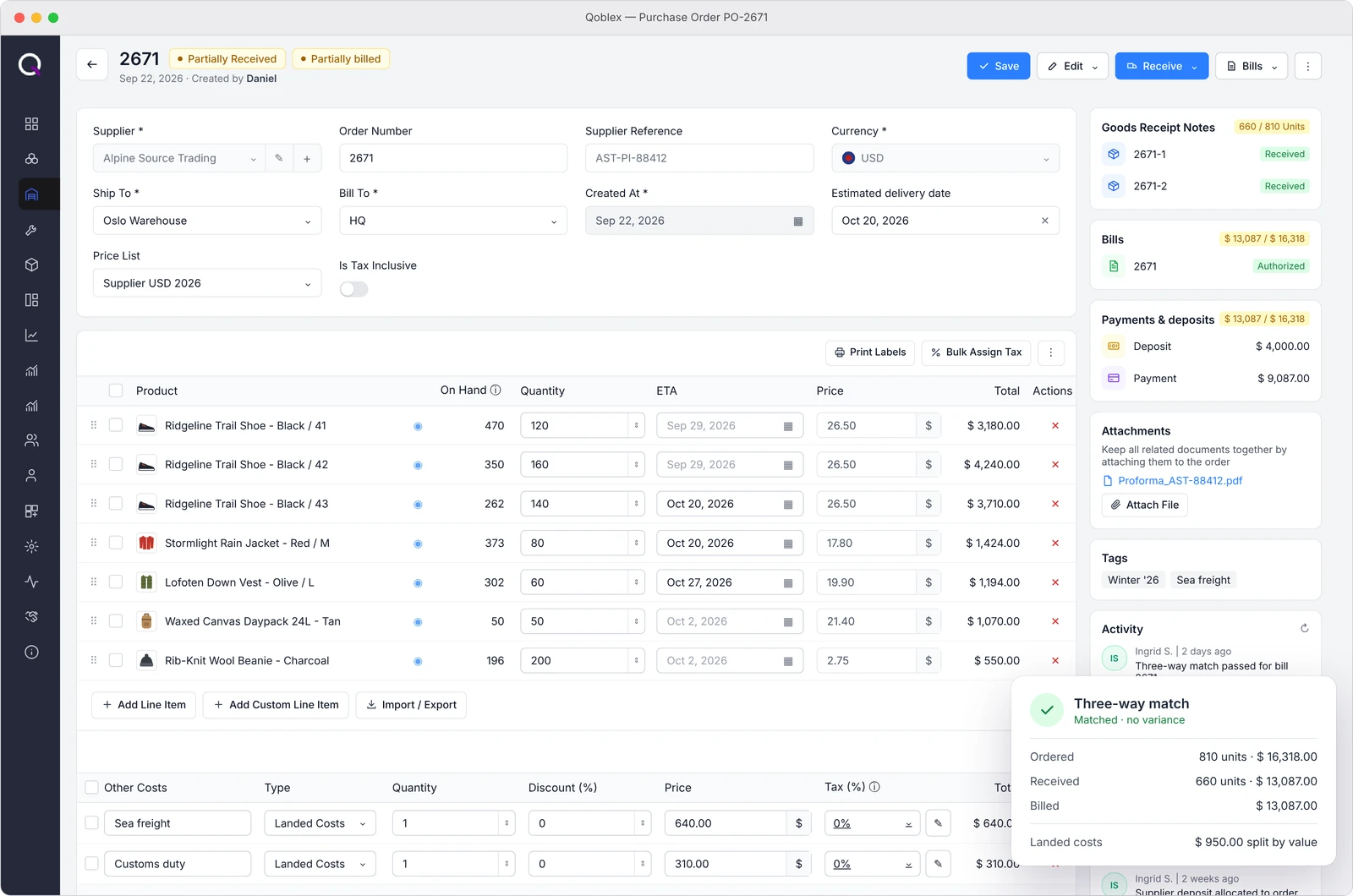The width and height of the screenshot is (1353, 896).
Task: Open the Bill To HQ dropdown
Action: coord(453,221)
